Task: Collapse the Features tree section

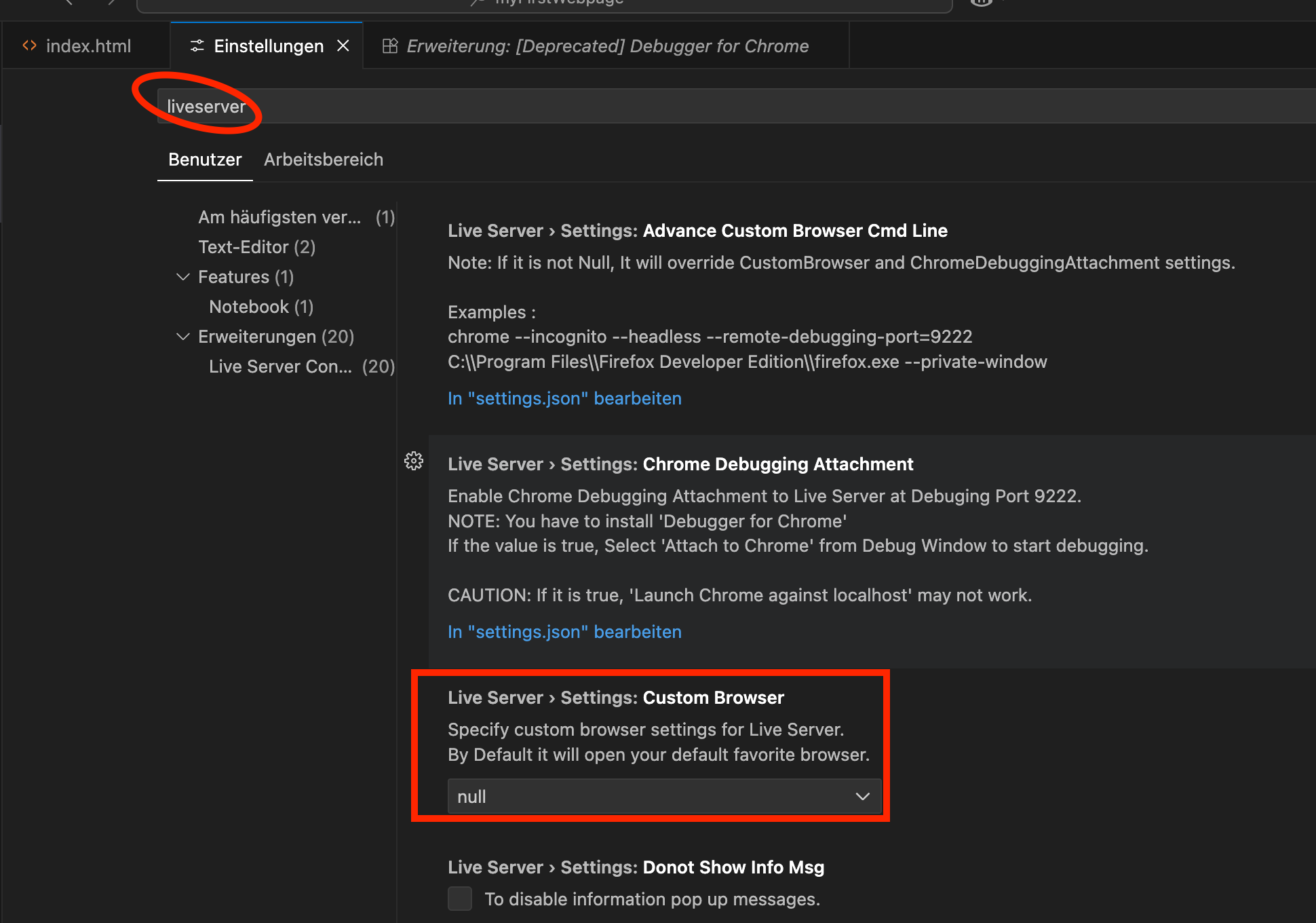Action: click(182, 277)
